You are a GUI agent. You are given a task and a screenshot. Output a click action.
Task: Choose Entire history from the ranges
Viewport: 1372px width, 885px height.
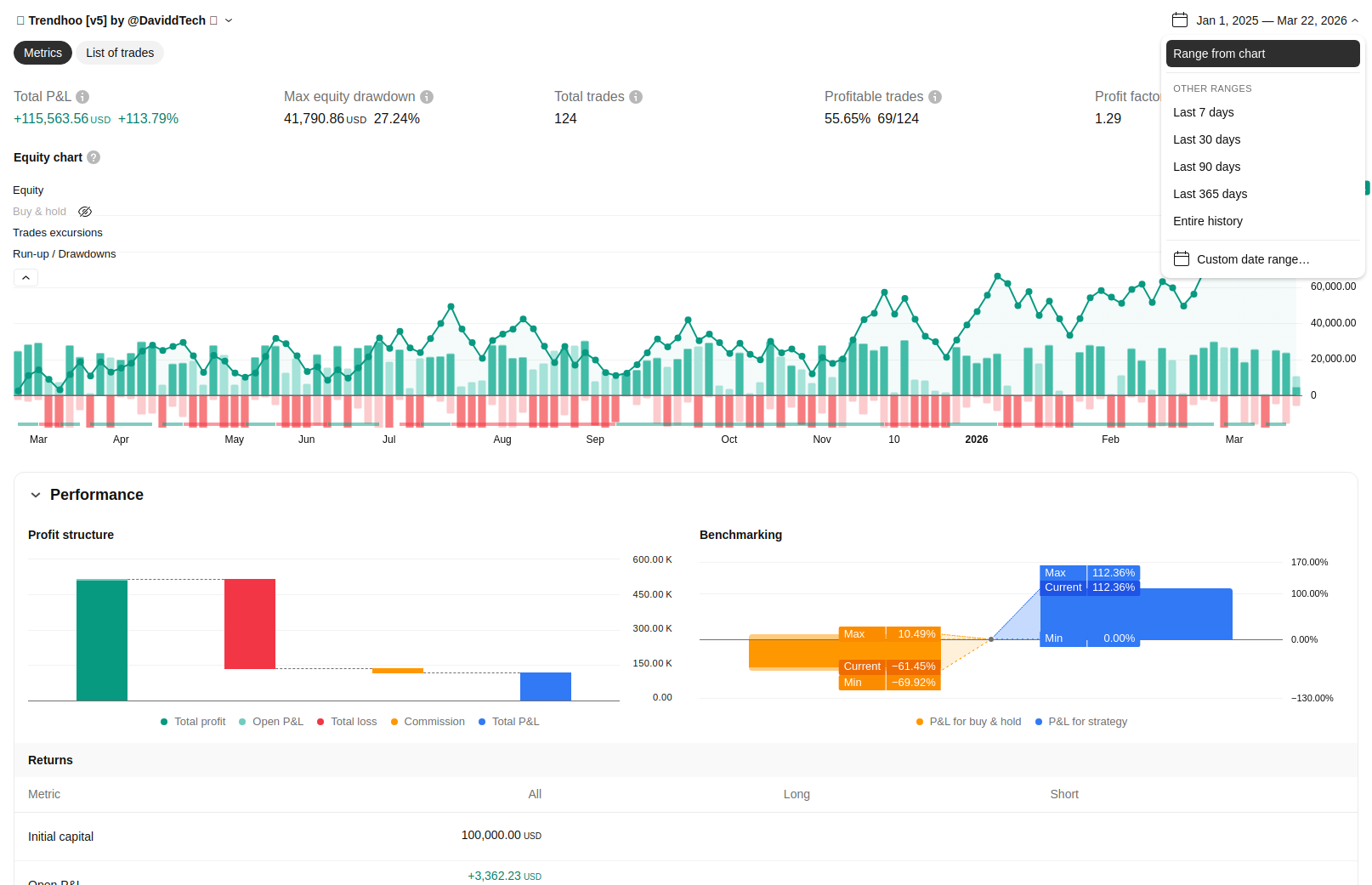1207,221
